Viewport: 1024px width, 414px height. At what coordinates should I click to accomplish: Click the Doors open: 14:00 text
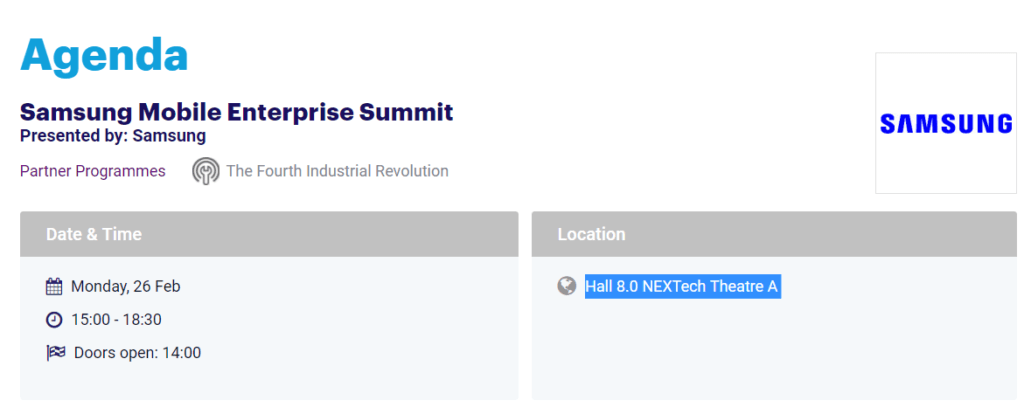click(x=137, y=353)
